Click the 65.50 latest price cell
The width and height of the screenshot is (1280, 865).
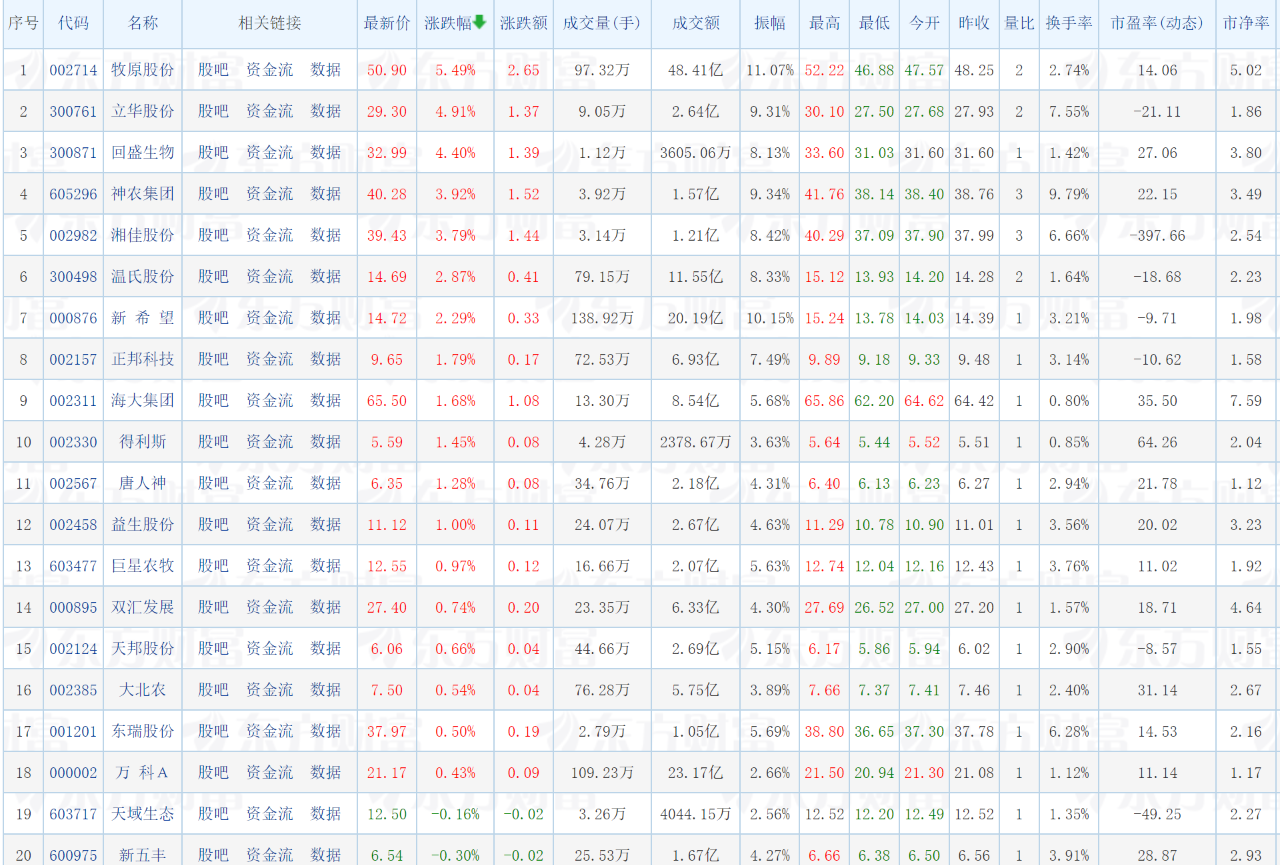[x=387, y=400]
